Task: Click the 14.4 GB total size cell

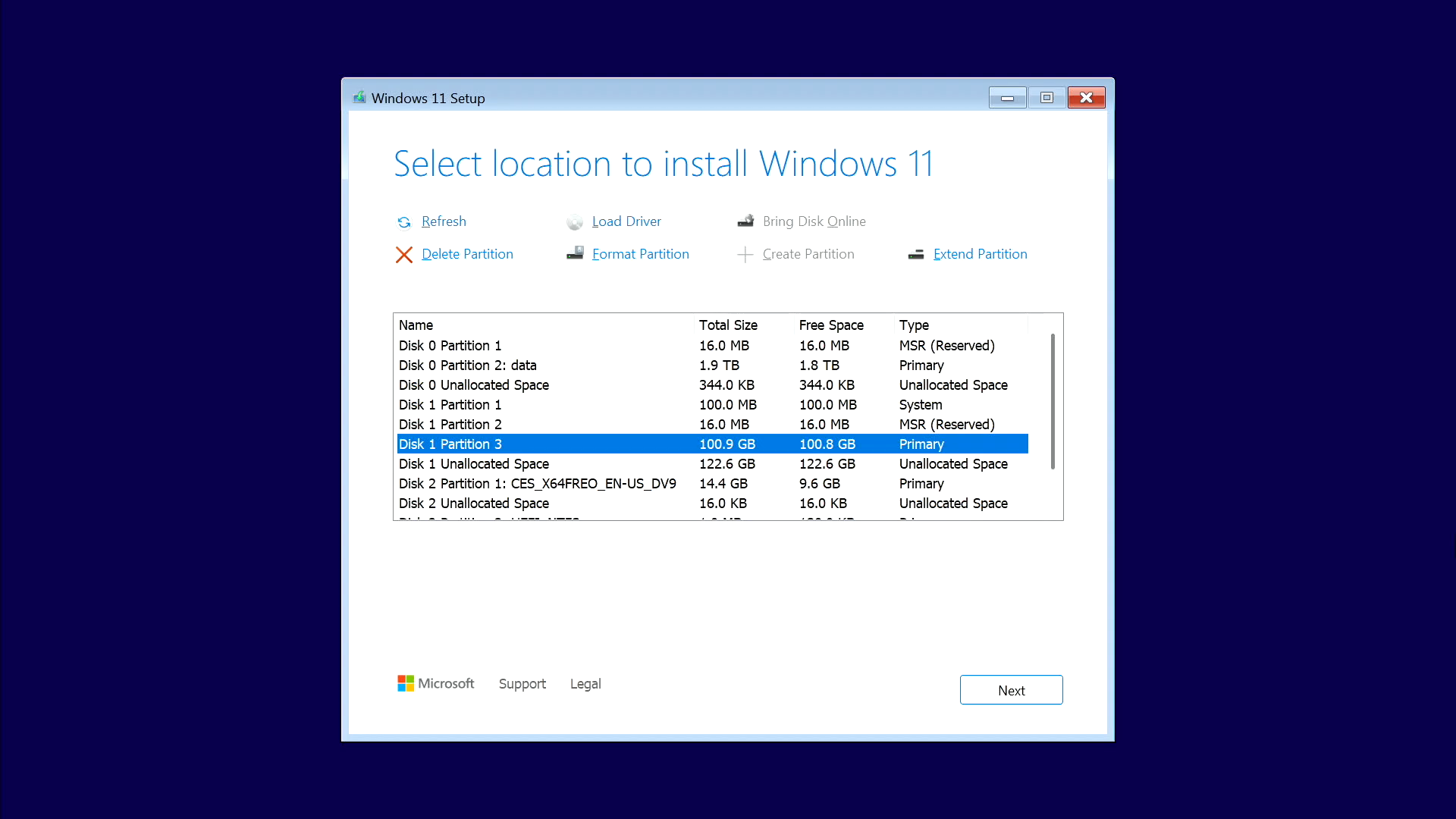Action: [x=723, y=484]
